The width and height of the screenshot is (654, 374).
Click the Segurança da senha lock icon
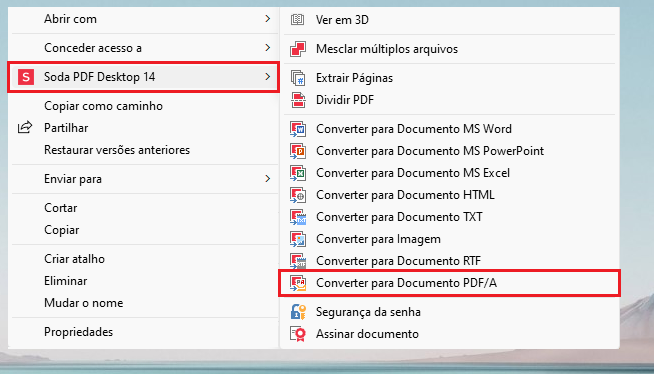(298, 312)
